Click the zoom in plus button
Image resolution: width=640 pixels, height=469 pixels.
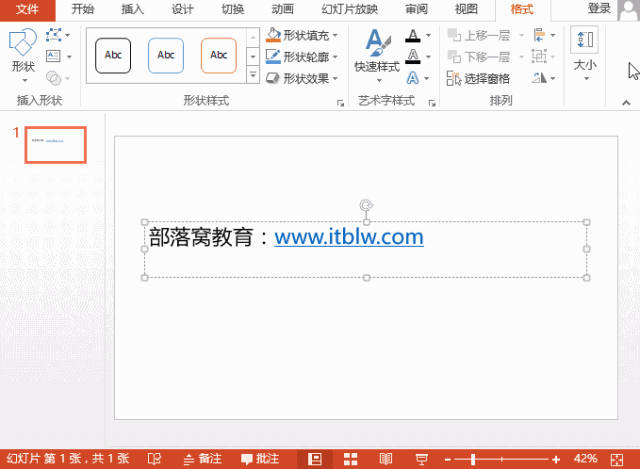556,460
